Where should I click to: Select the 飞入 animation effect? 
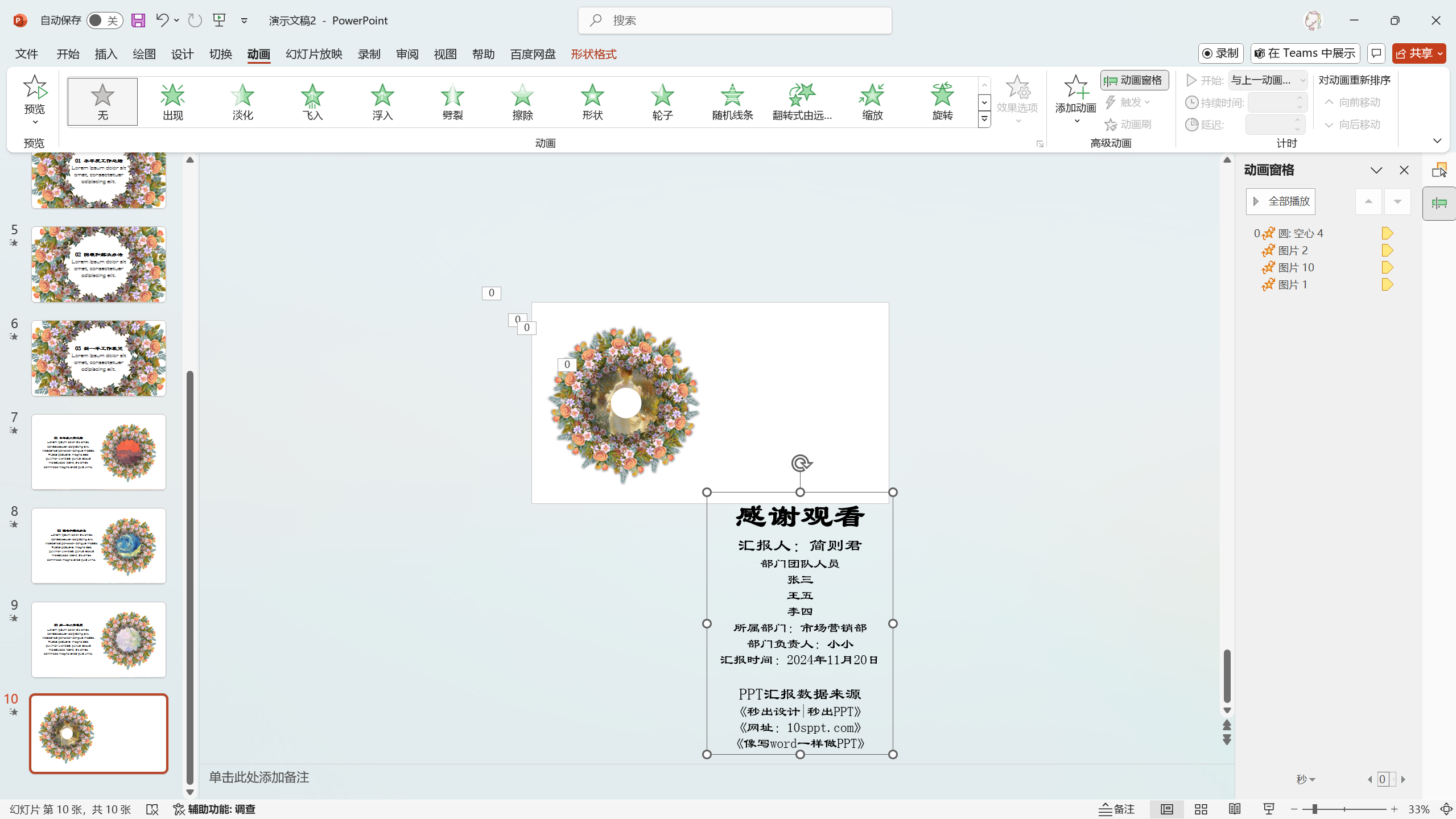coord(312,102)
